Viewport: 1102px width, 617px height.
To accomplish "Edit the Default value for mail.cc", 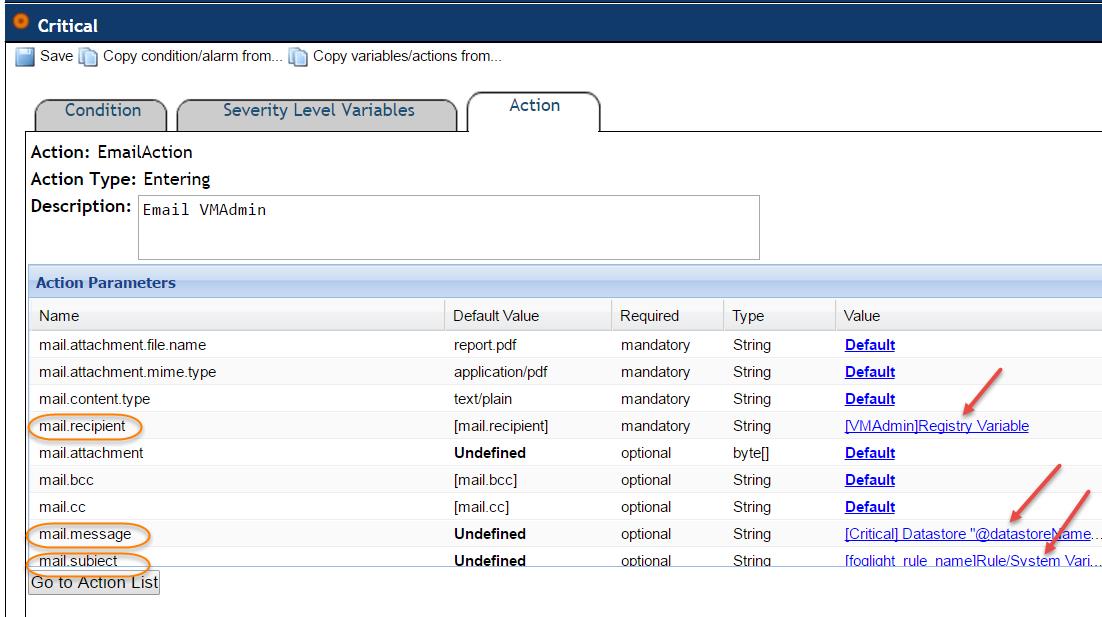I will click(x=869, y=507).
